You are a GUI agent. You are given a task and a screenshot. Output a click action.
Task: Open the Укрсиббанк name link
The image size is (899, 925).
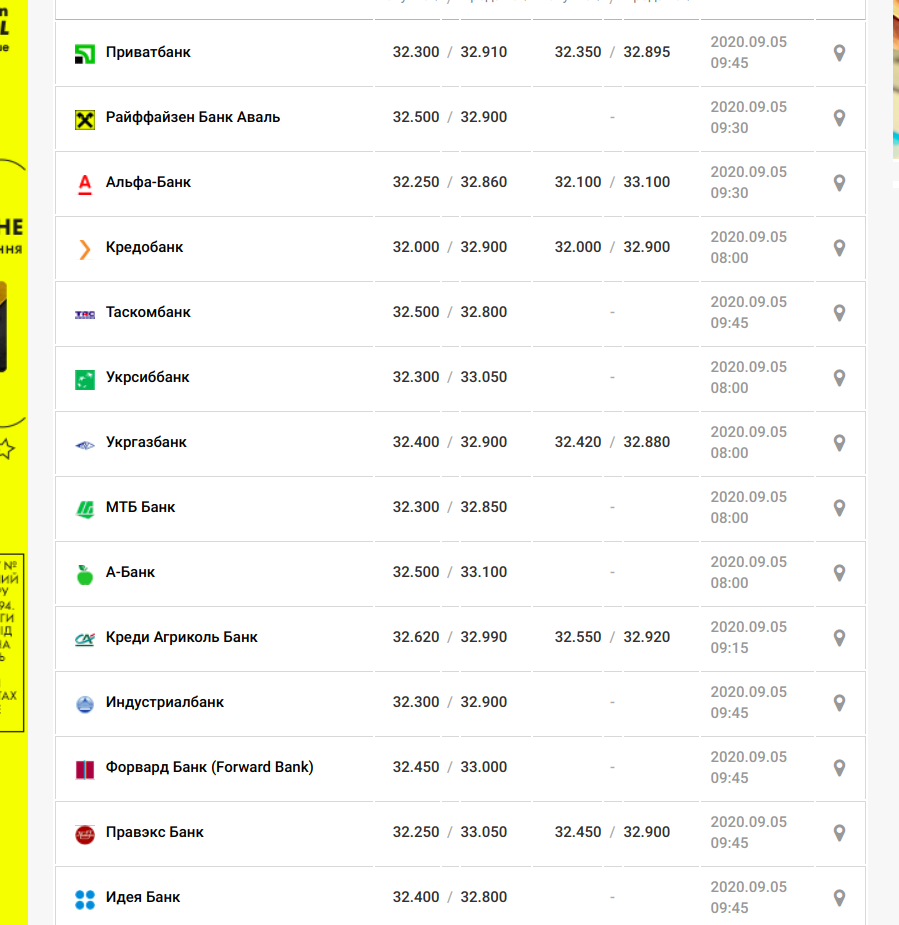tap(147, 377)
